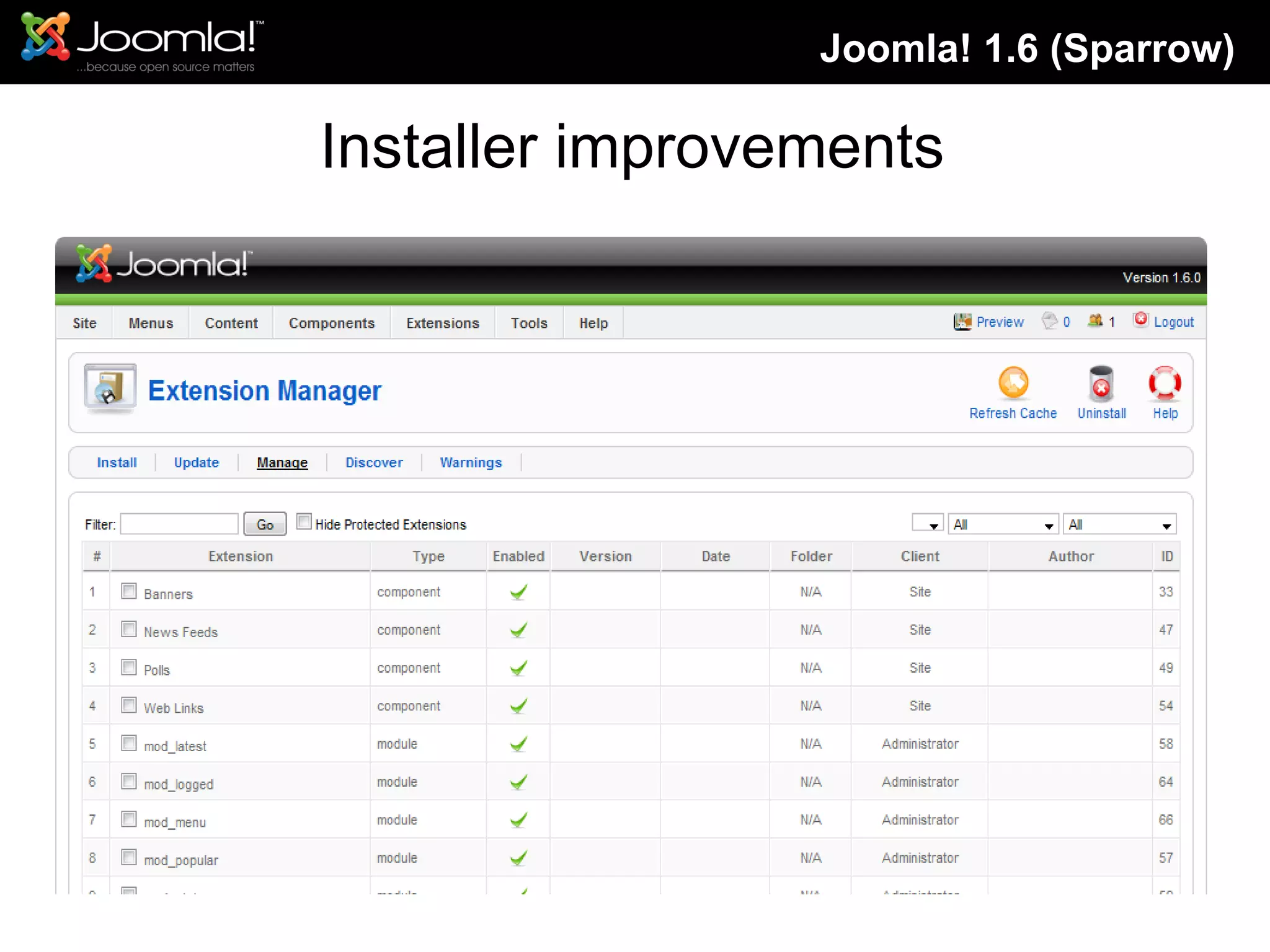The height and width of the screenshot is (952, 1270).
Task: Click the enabled checkmark for mod_logged
Action: [518, 782]
